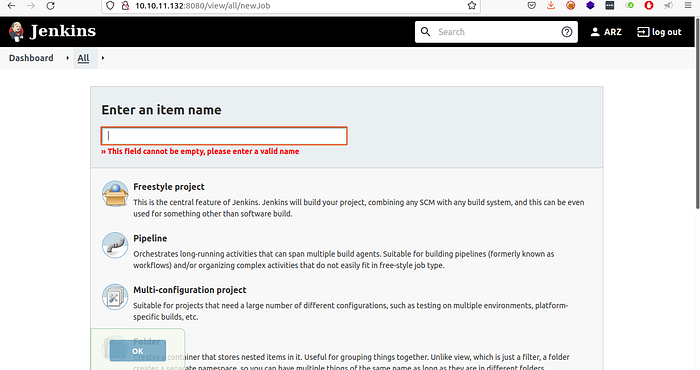Save to Pocket icon in toolbar
700x370 pixels.
point(531,5)
